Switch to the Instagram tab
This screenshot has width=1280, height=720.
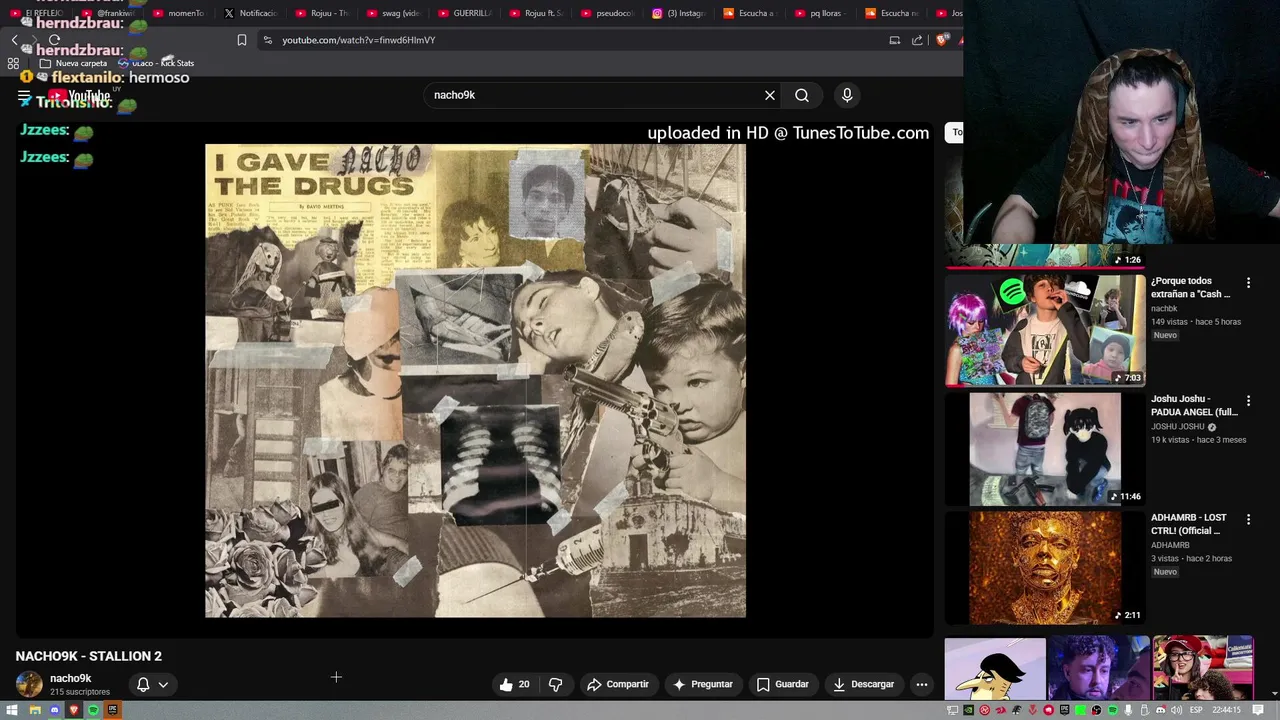coord(678,13)
